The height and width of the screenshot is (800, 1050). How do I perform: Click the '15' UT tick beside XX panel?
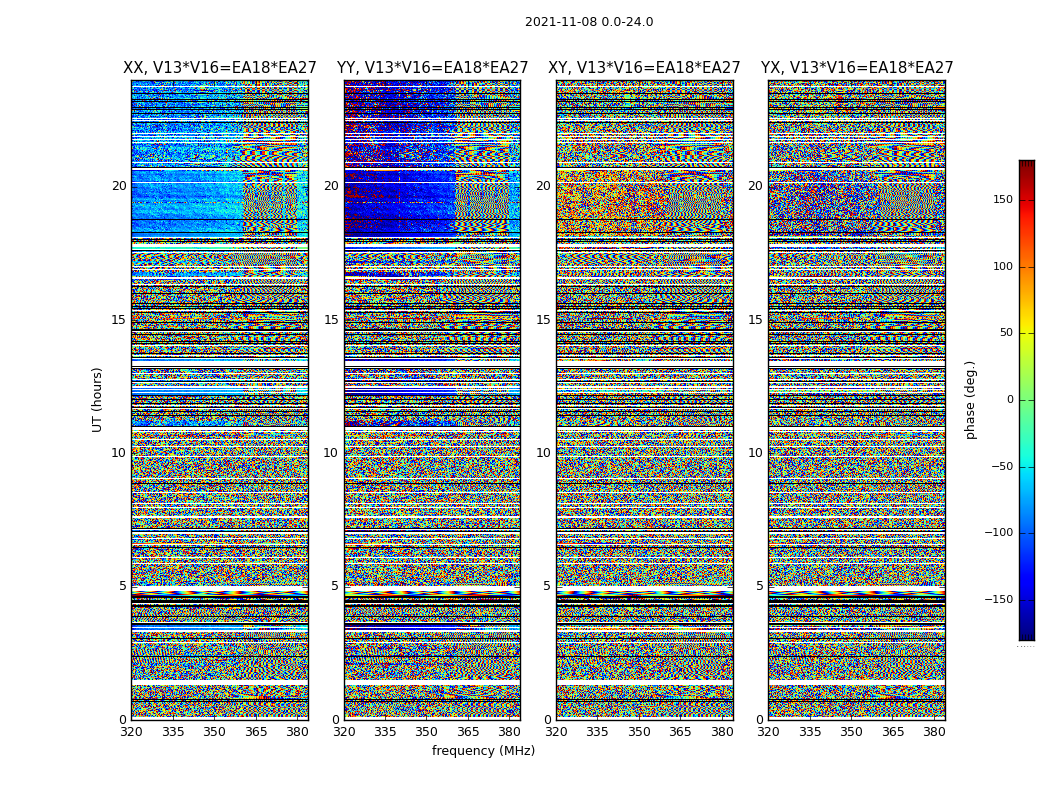tap(119, 320)
